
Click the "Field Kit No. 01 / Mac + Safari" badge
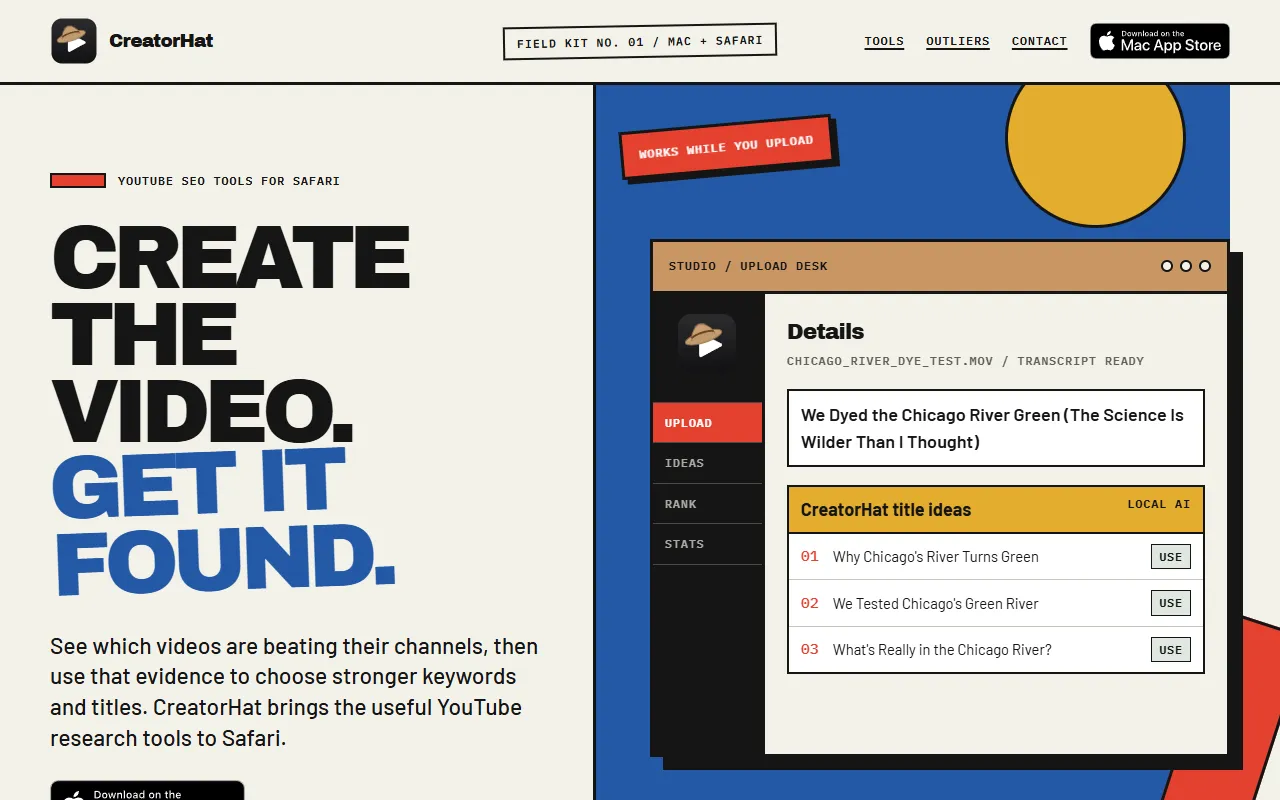point(640,42)
